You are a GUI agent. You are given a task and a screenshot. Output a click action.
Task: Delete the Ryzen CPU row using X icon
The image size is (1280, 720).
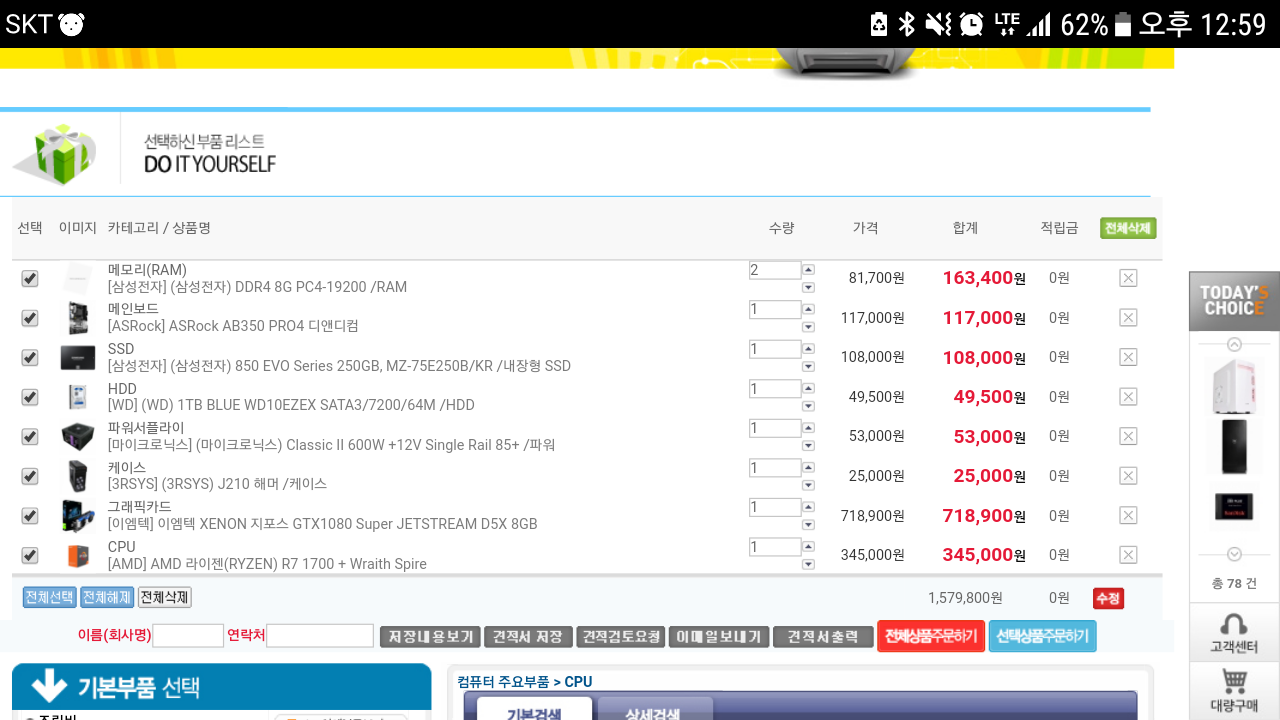(1128, 555)
